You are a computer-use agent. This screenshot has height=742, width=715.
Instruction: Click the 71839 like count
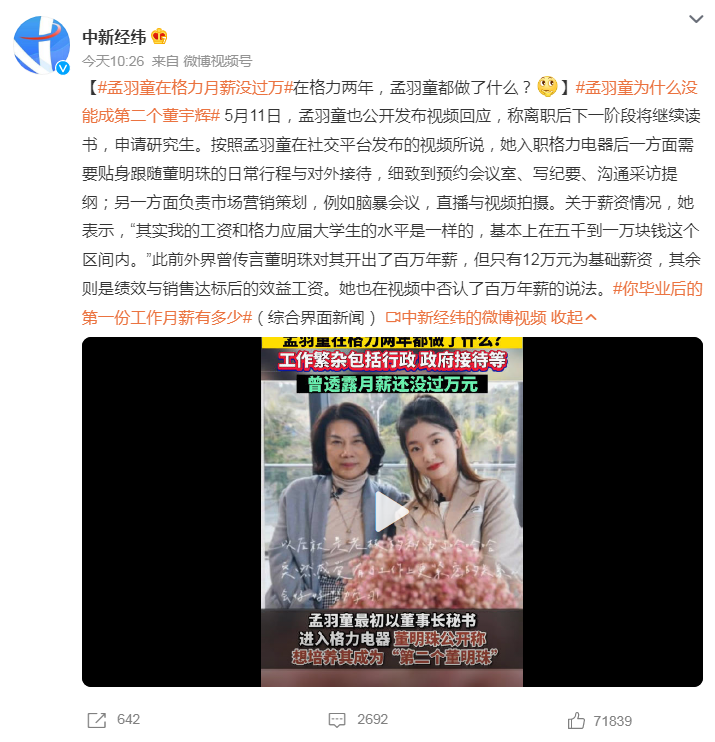[x=612, y=721]
